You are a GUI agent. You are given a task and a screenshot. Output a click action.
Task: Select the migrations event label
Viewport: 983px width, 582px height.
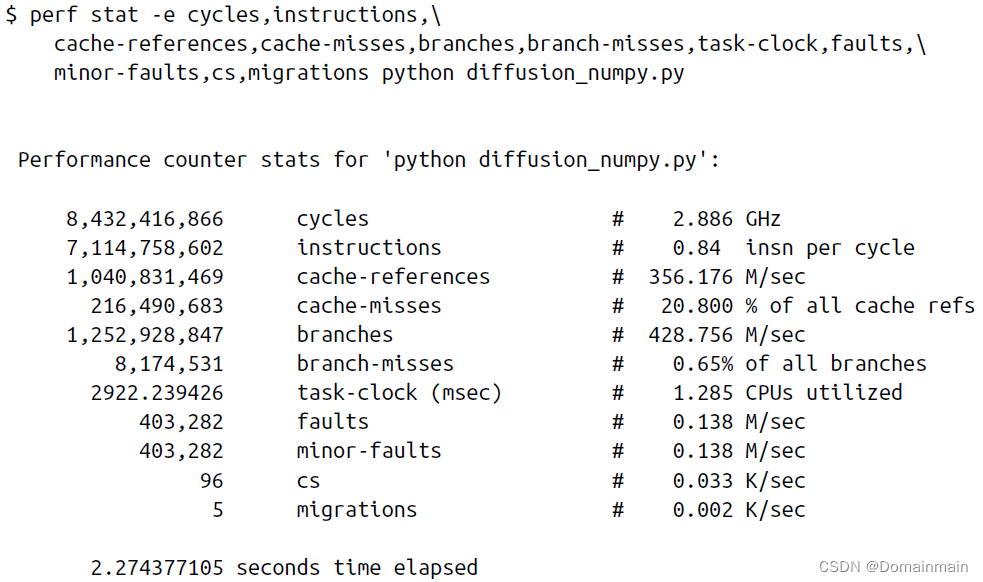(x=357, y=510)
